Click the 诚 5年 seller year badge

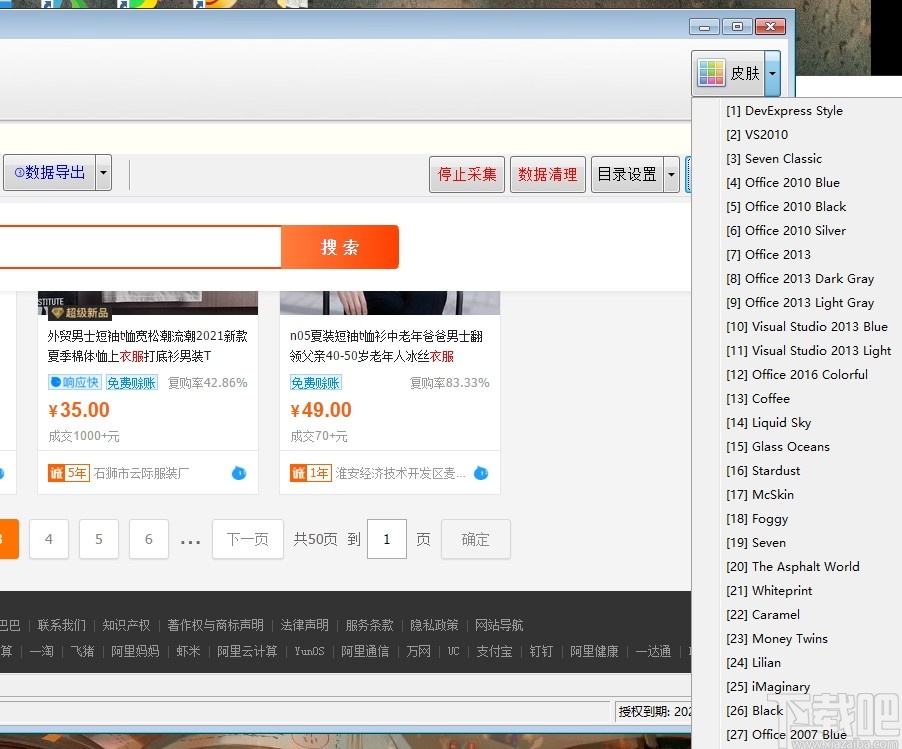point(68,472)
